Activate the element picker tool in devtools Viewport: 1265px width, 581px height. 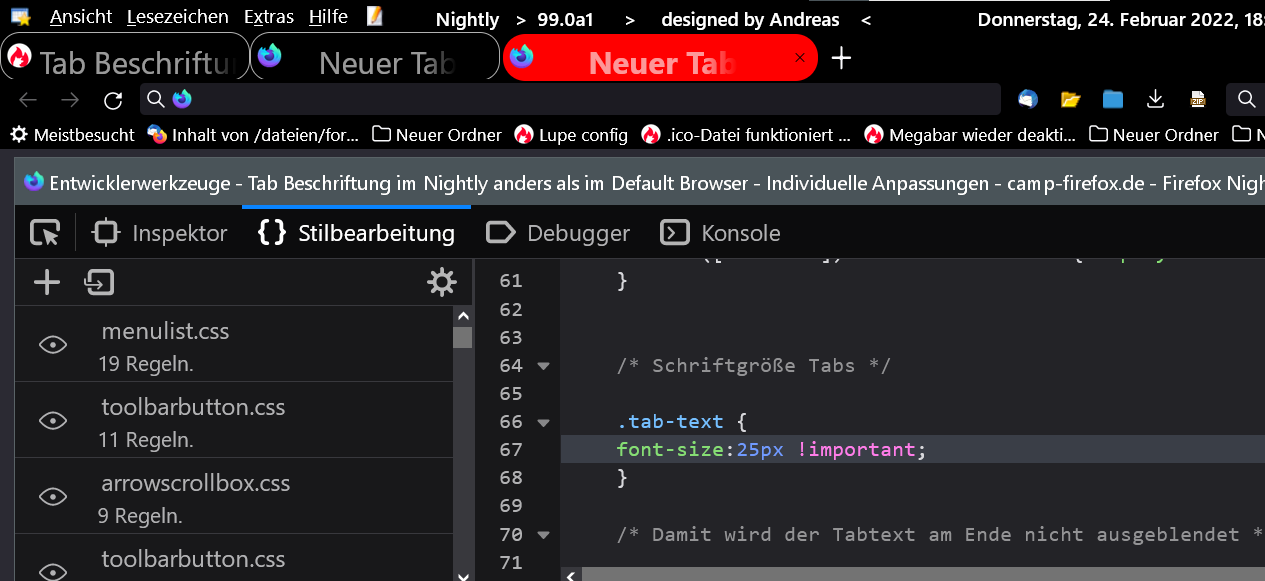click(45, 233)
